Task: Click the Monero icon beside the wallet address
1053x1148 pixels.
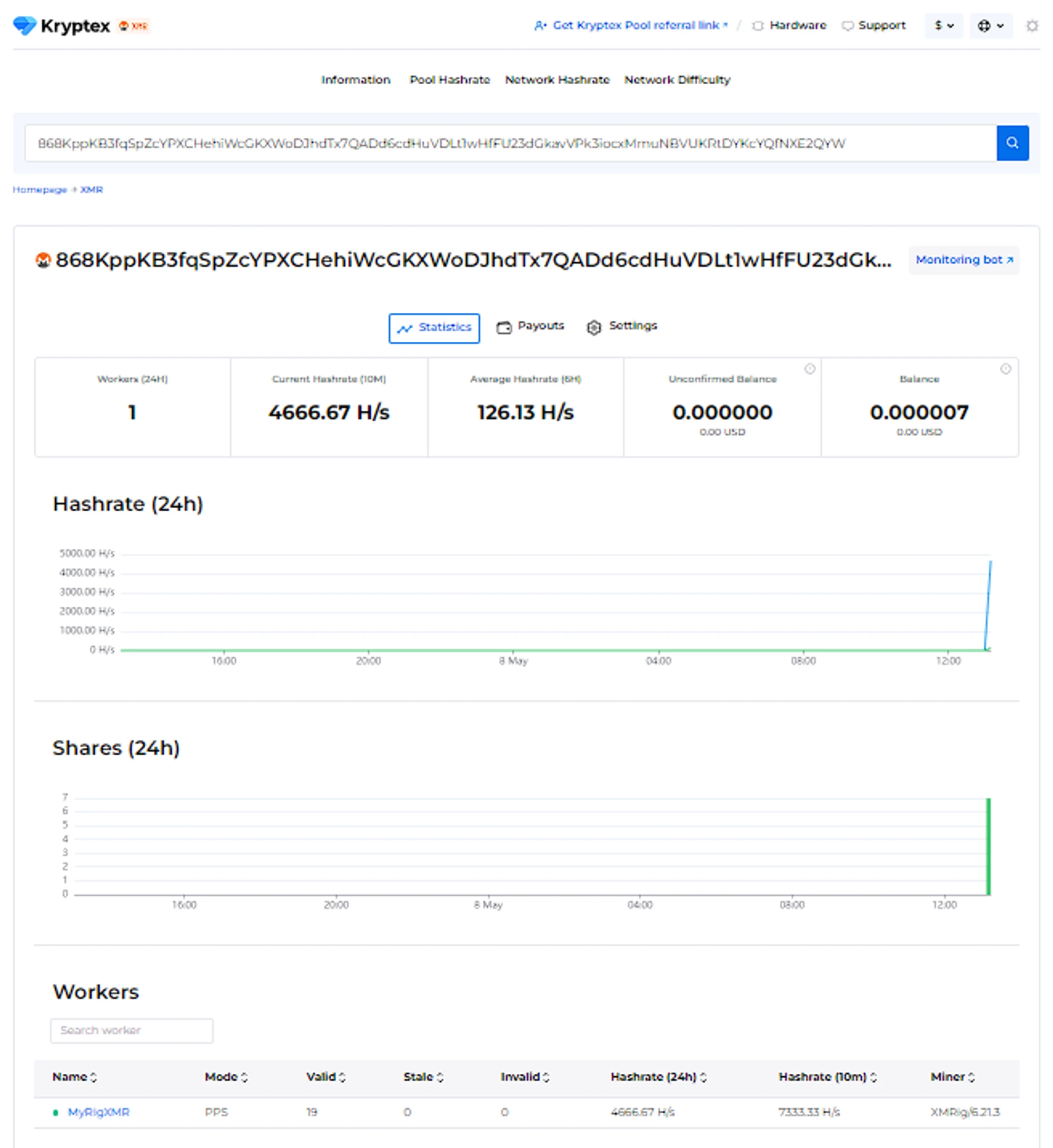Action: (43, 260)
